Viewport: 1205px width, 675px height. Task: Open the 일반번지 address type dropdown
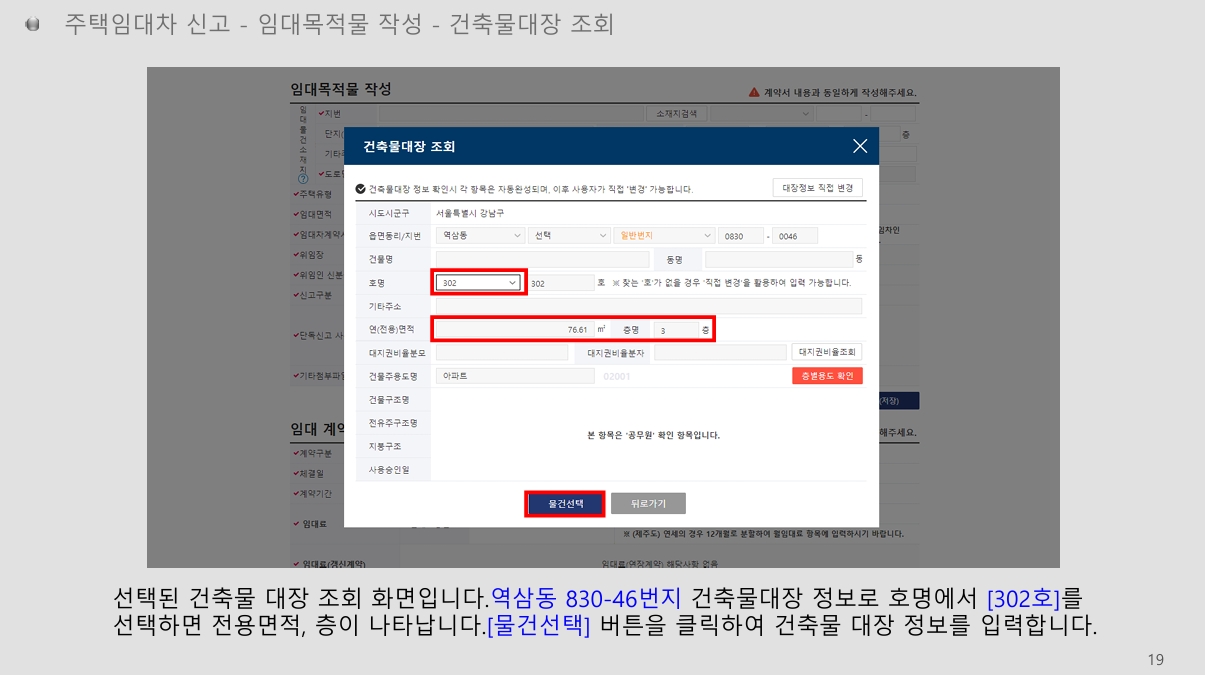point(664,236)
